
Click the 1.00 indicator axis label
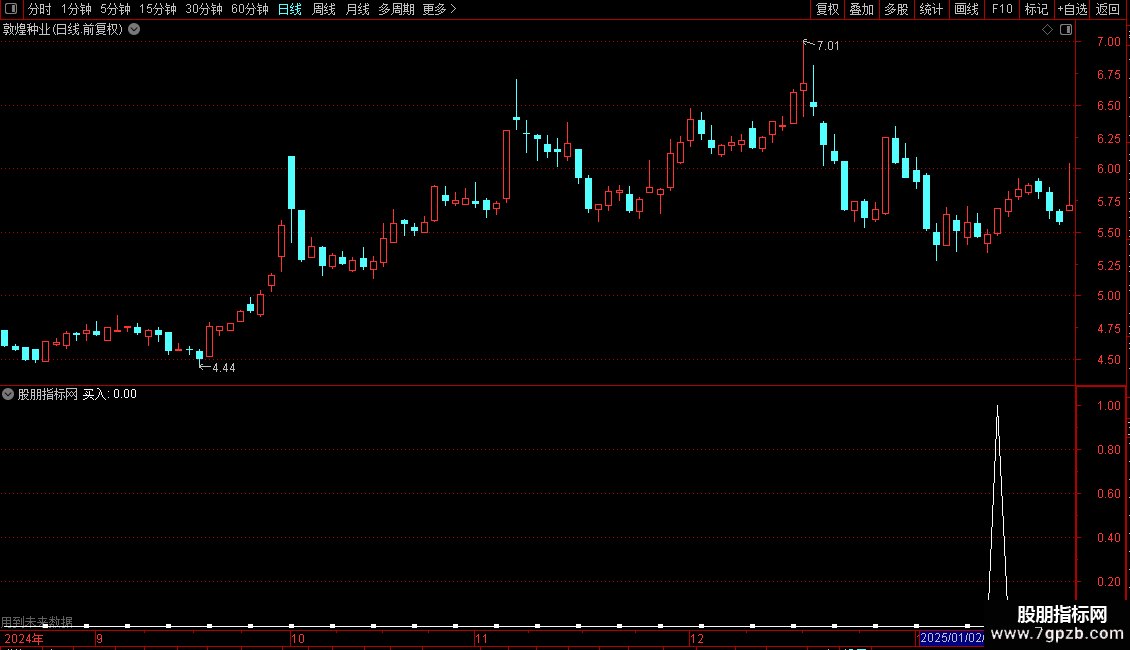(1108, 406)
